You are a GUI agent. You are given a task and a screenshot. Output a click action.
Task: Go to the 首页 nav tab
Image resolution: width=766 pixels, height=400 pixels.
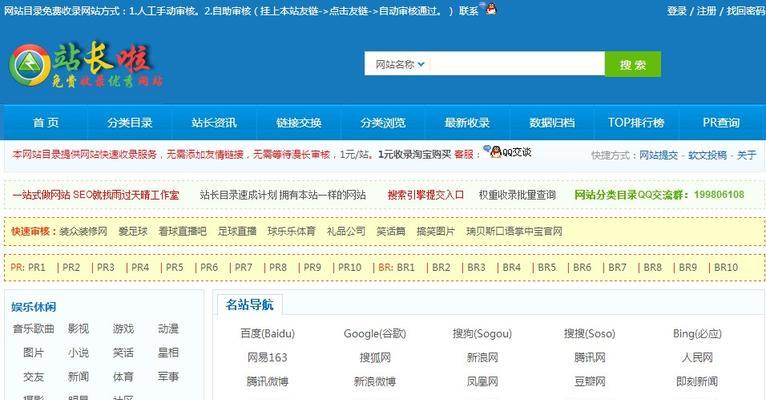[46, 123]
